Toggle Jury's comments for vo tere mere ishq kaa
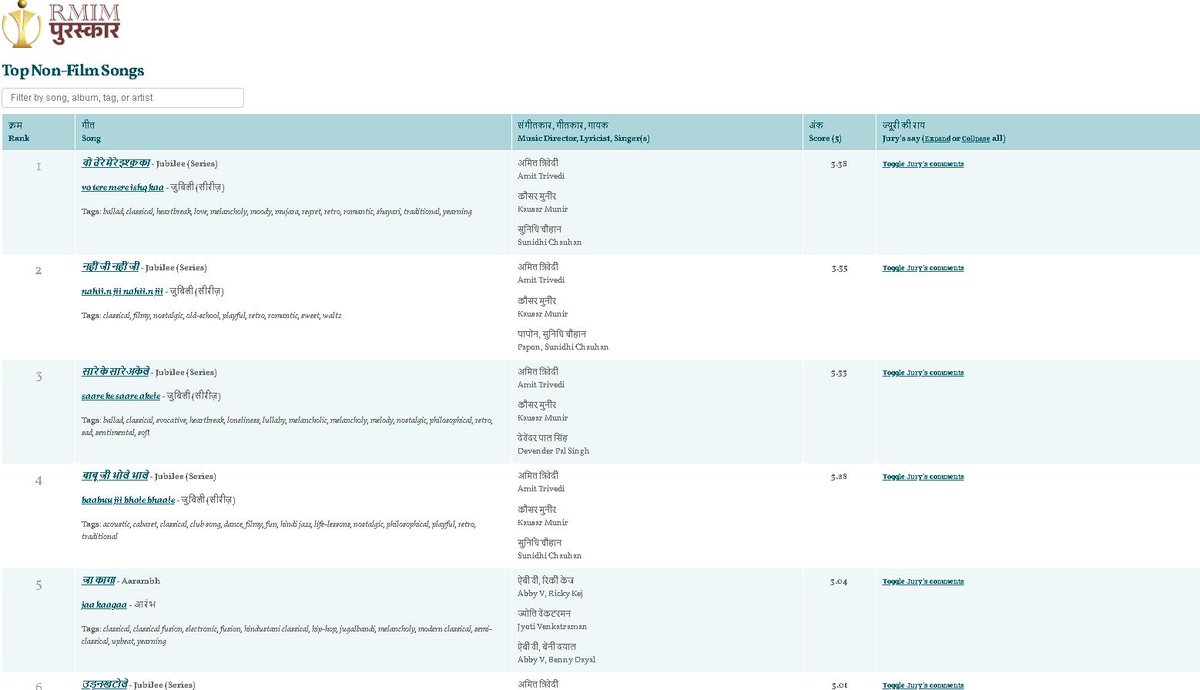This screenshot has height=690, width=1200. click(x=923, y=164)
